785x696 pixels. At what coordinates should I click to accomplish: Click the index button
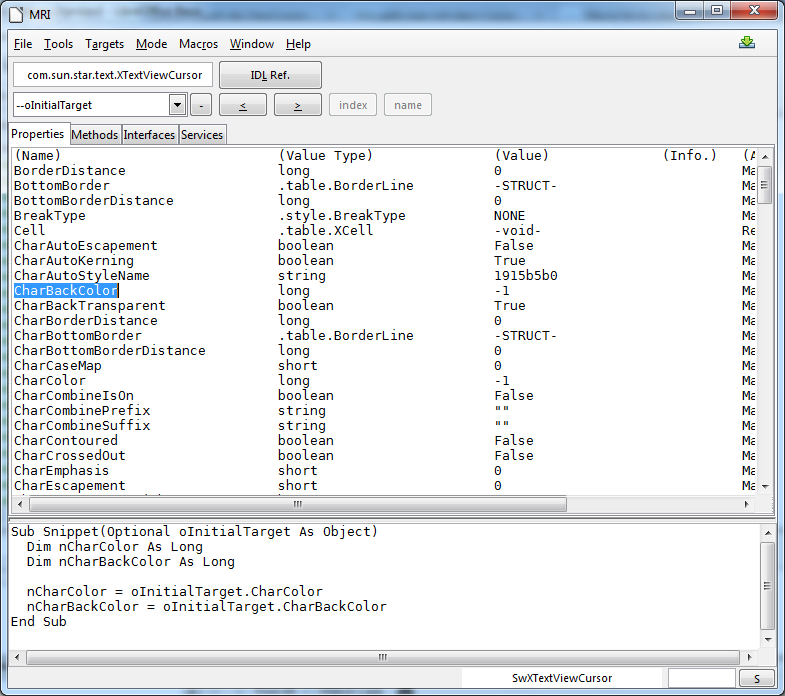pyautogui.click(x=353, y=105)
